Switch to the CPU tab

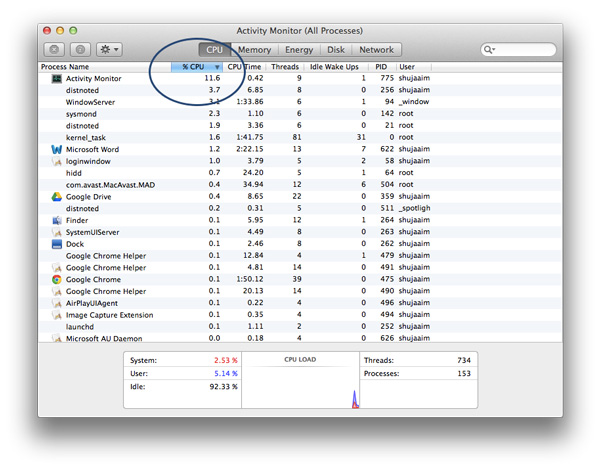coord(215,50)
